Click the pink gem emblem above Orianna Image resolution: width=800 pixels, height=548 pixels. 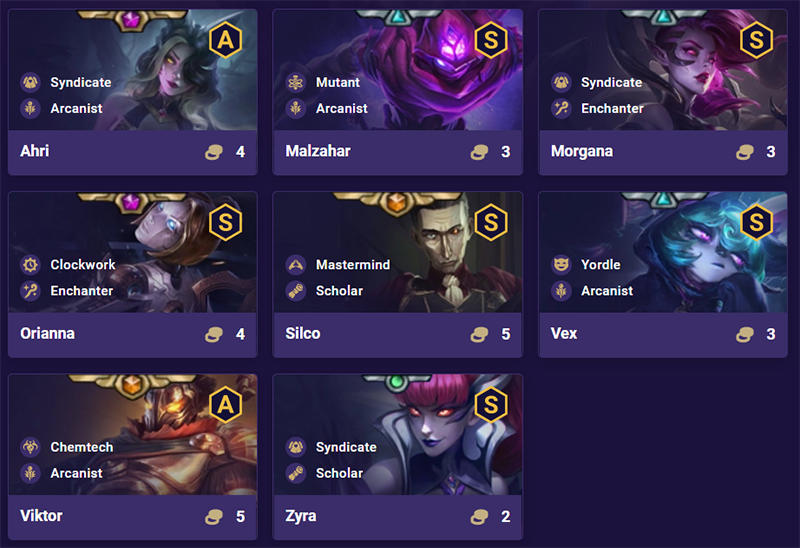pos(131,202)
